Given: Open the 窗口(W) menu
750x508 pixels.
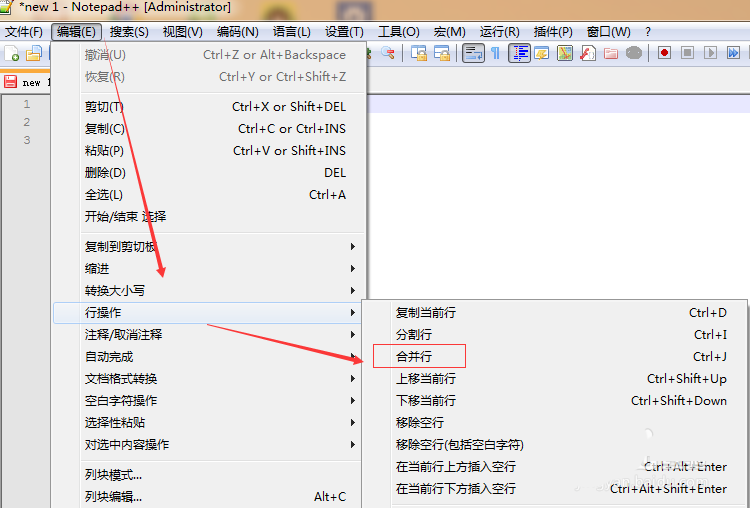Looking at the screenshot, I should click(x=608, y=32).
